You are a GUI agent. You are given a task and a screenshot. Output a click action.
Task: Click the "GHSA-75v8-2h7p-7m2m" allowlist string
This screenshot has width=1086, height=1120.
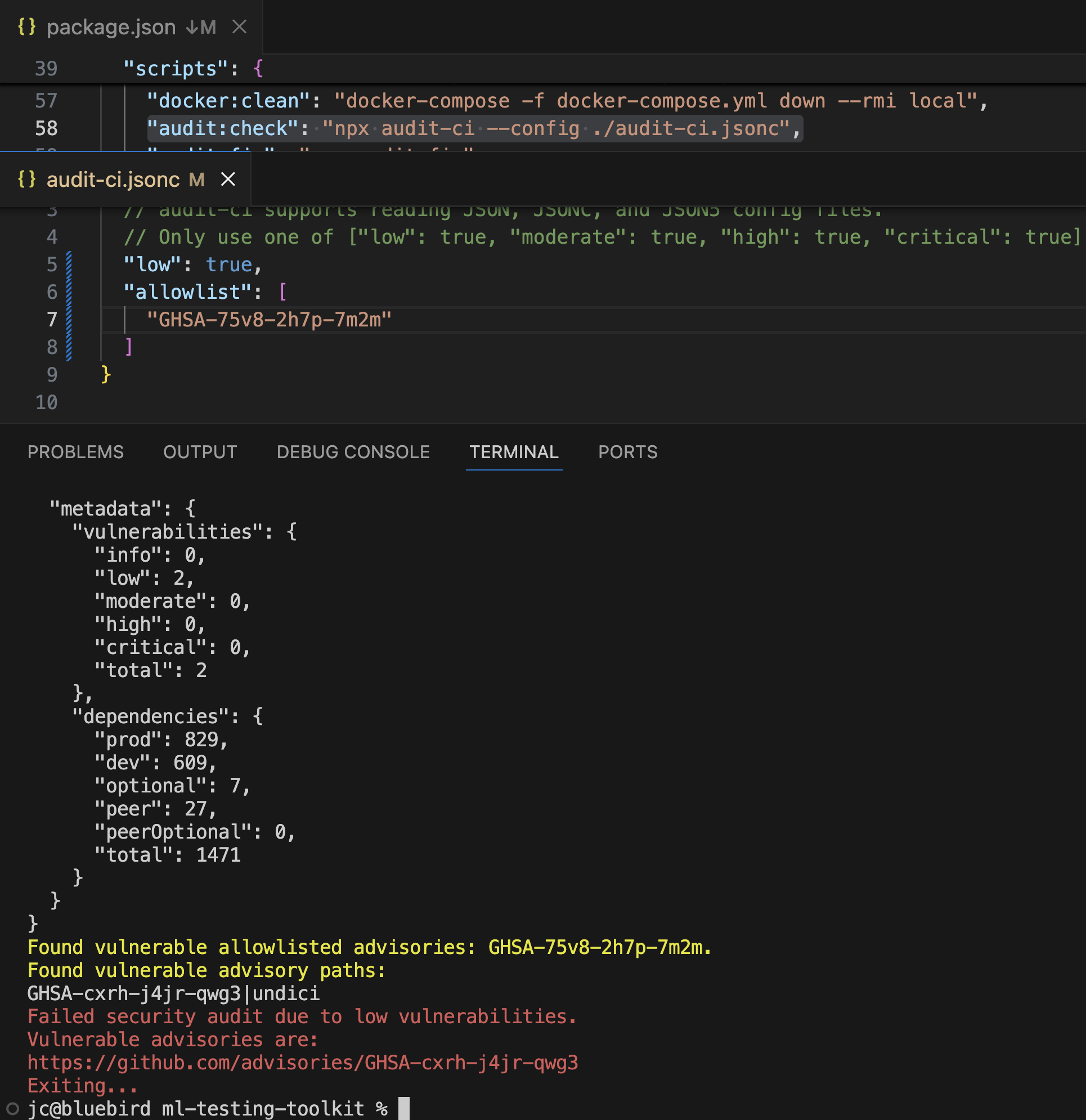(269, 320)
